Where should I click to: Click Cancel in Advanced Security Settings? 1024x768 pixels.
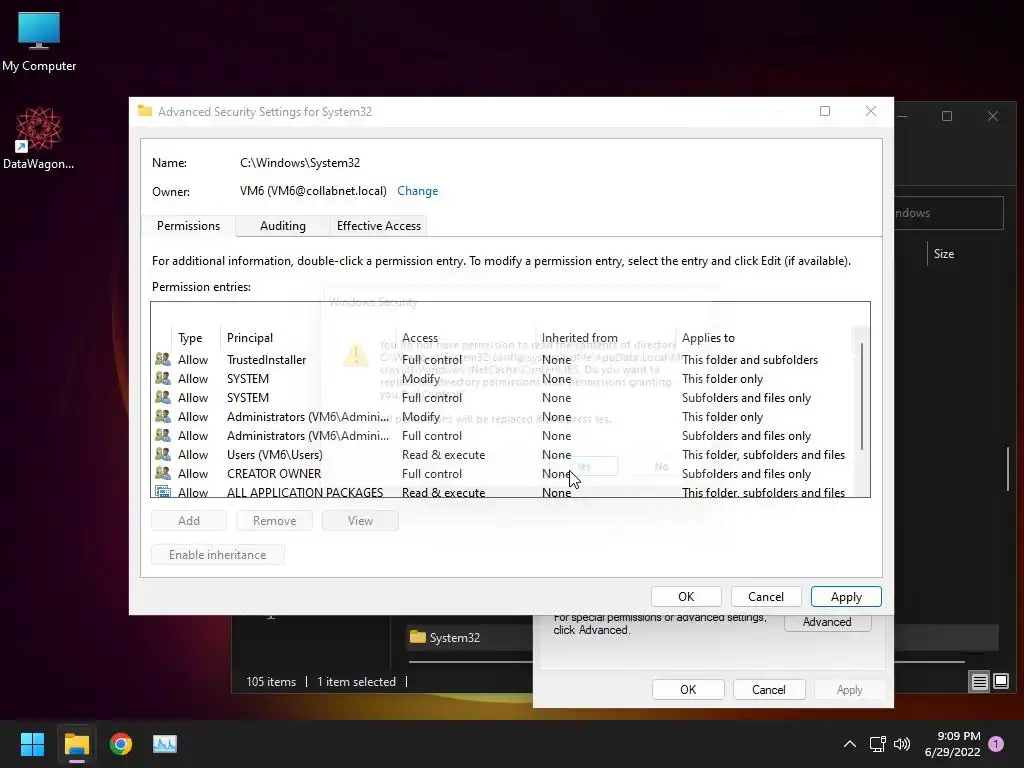point(765,596)
